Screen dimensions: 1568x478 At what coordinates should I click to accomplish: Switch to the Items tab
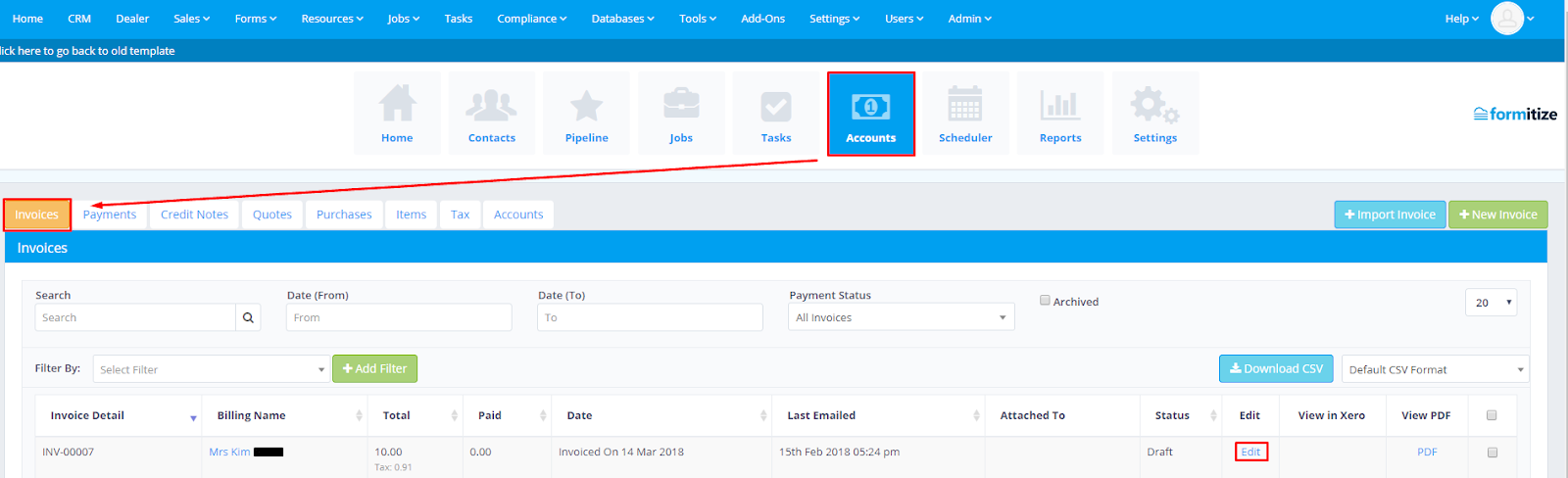(412, 215)
